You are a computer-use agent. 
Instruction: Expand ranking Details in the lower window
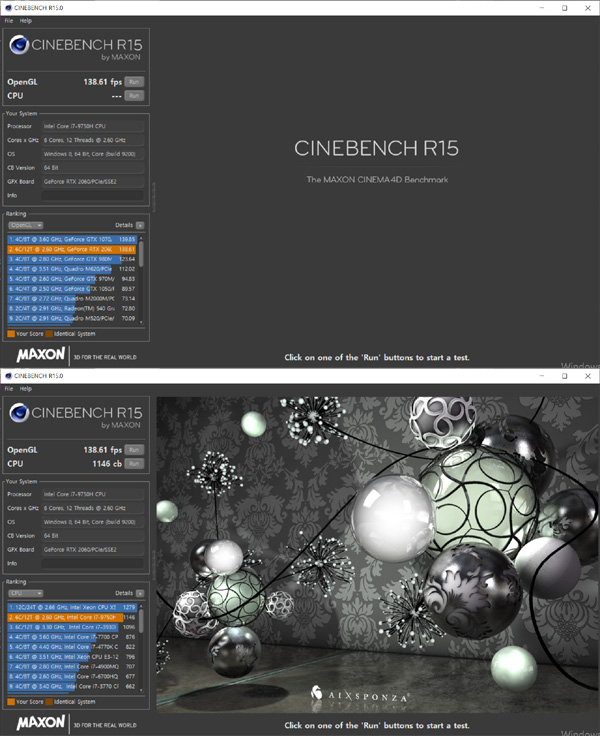(140, 593)
